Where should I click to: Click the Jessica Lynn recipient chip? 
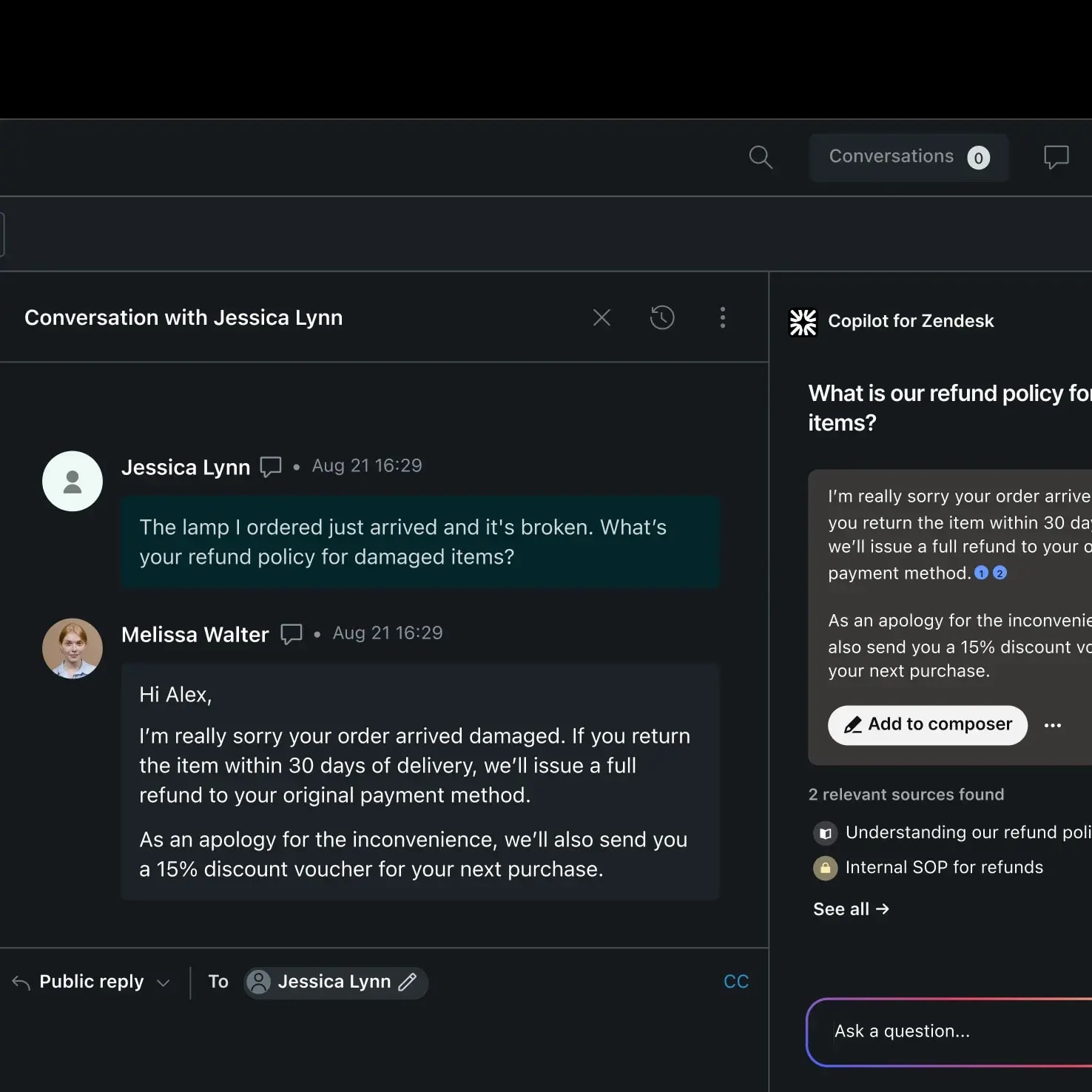(336, 983)
